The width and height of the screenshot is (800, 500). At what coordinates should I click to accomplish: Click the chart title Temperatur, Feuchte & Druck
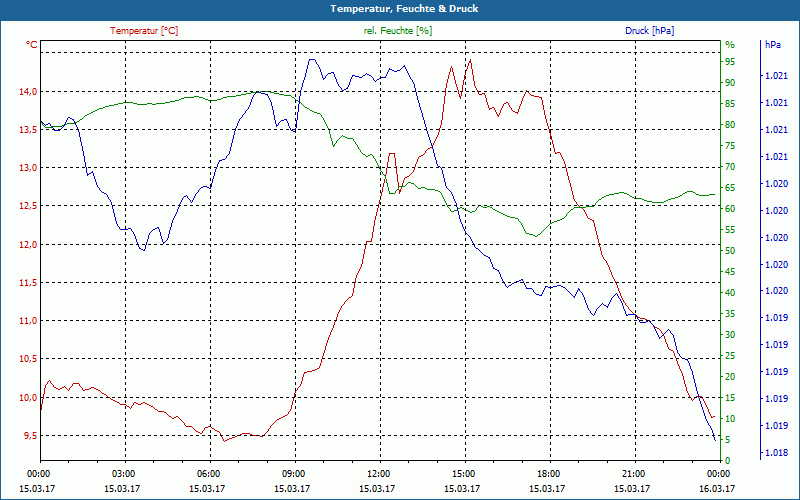pos(404,9)
